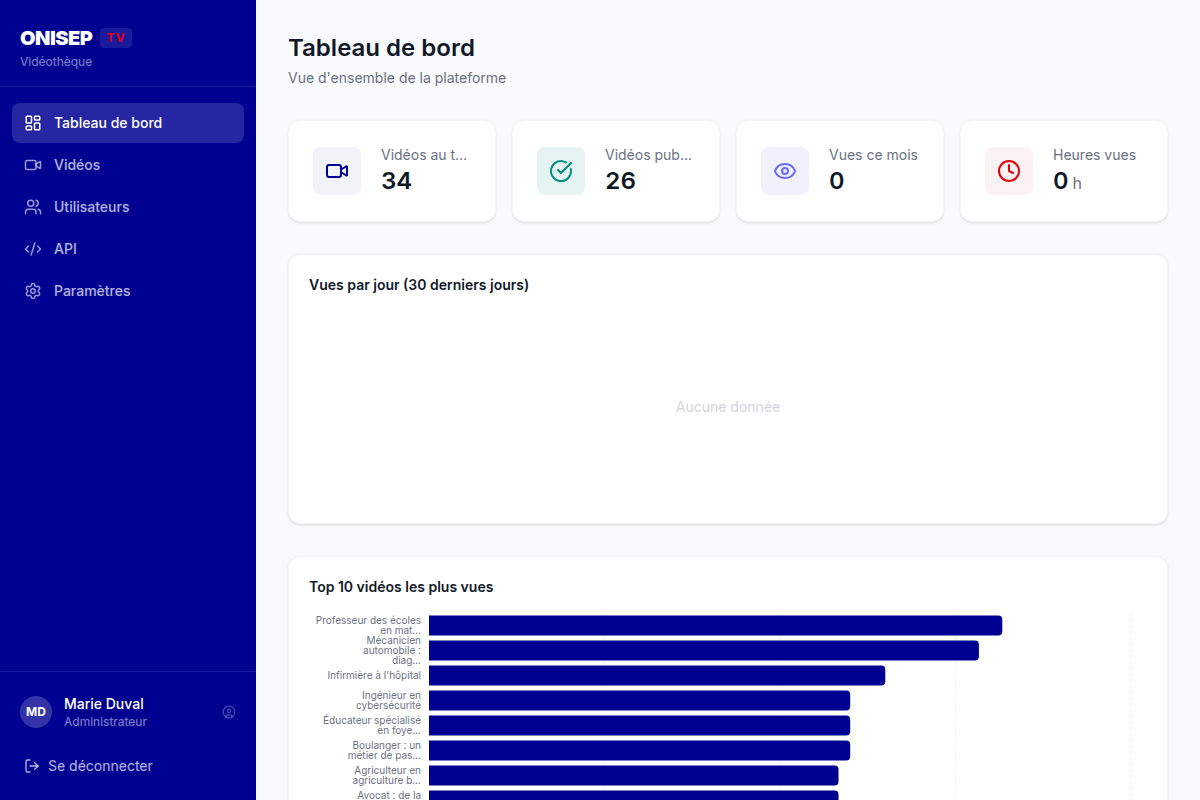Click the eye icon on Vues ce mois card
Viewport: 1200px width, 800px height.
click(x=785, y=171)
